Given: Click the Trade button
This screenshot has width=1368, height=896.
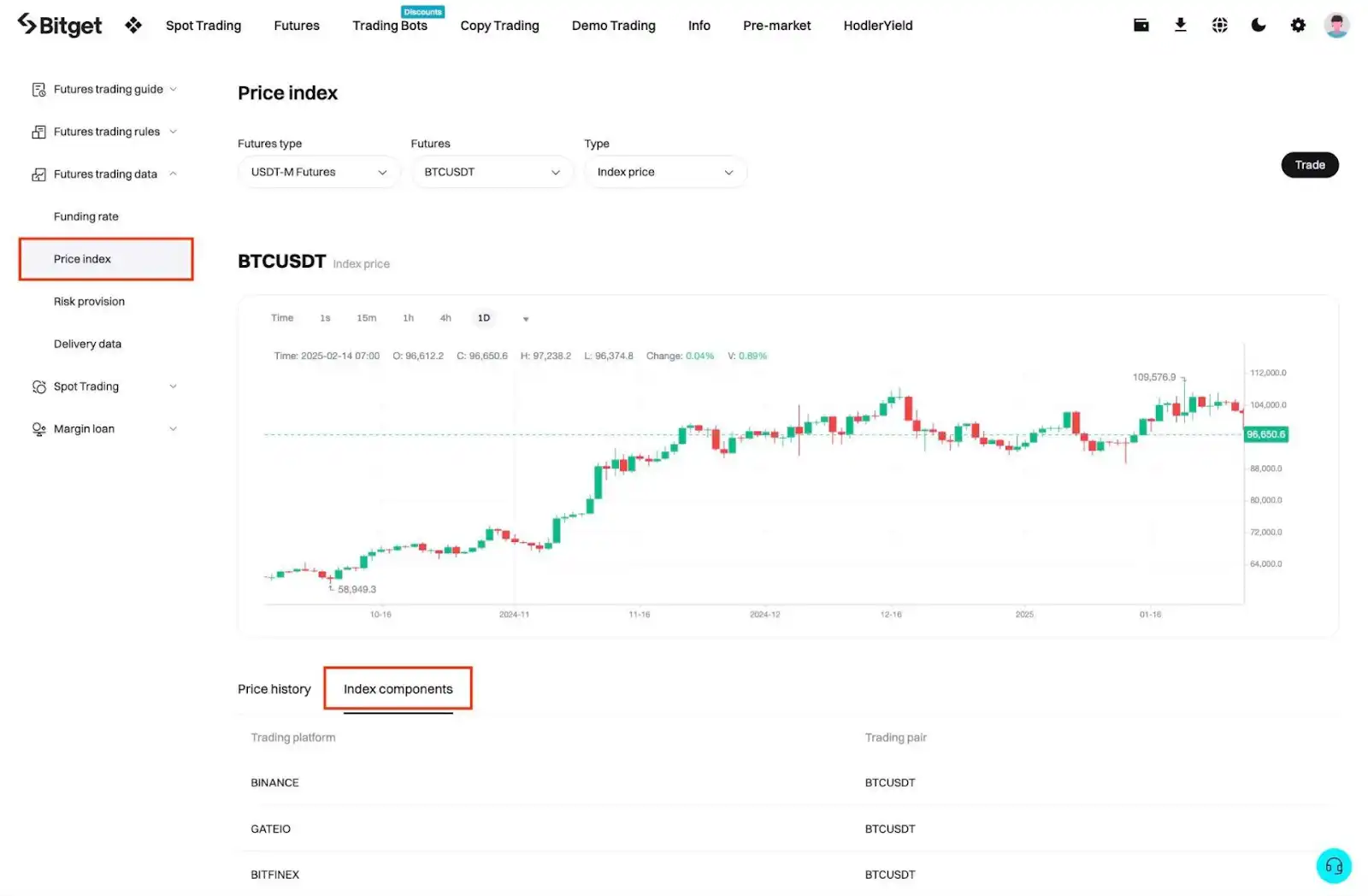Looking at the screenshot, I should pyautogui.click(x=1309, y=165).
